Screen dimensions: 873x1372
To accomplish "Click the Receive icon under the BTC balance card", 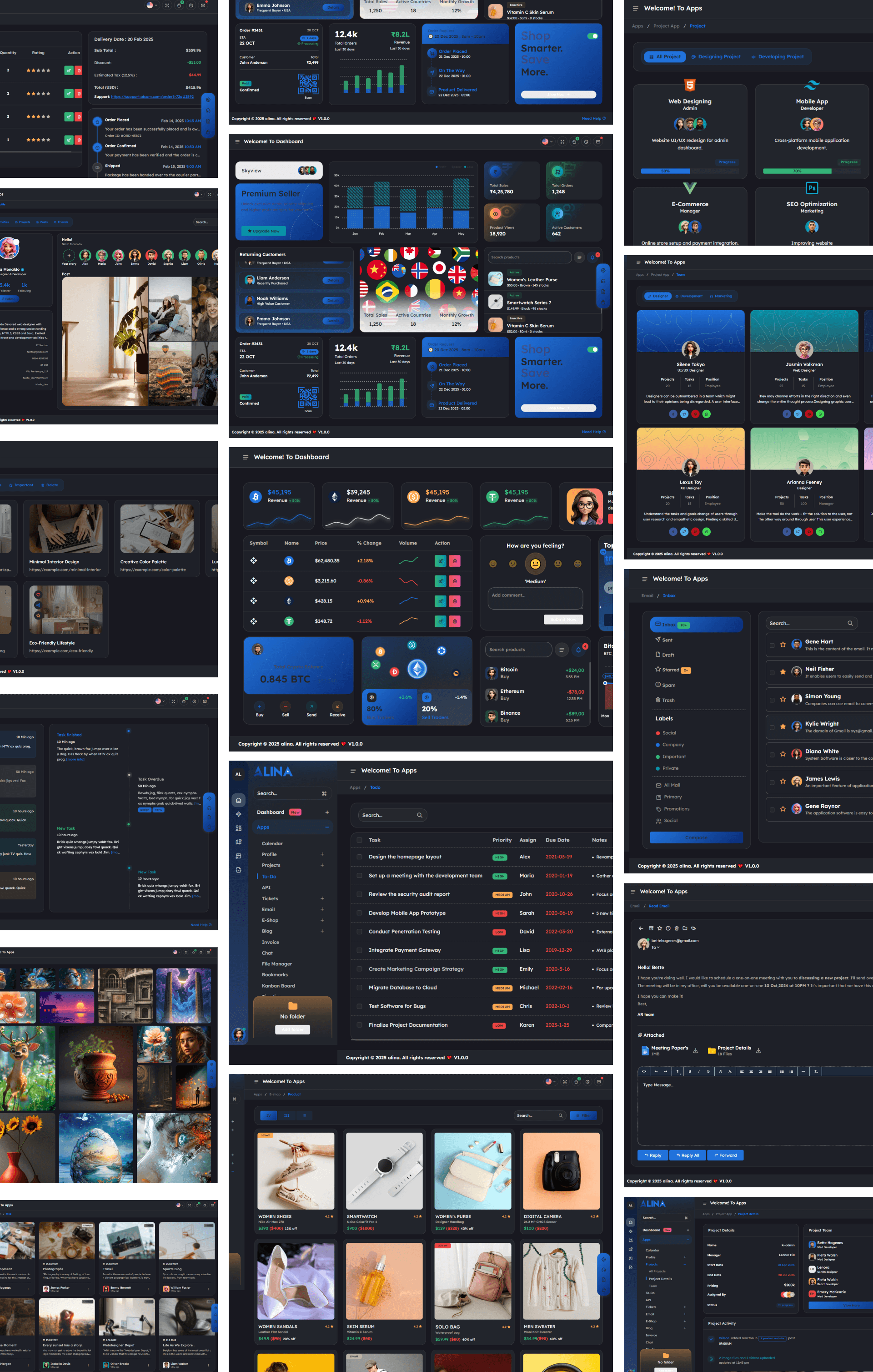I will 337,706.
